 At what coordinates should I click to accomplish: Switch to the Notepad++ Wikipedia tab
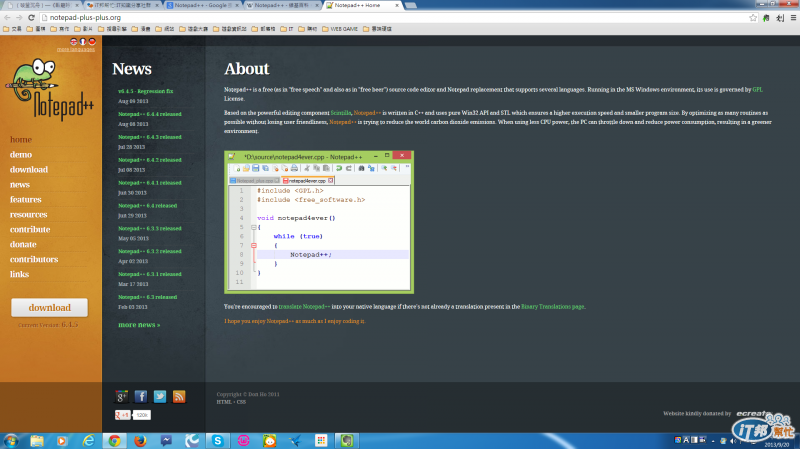pyautogui.click(x=282, y=5)
